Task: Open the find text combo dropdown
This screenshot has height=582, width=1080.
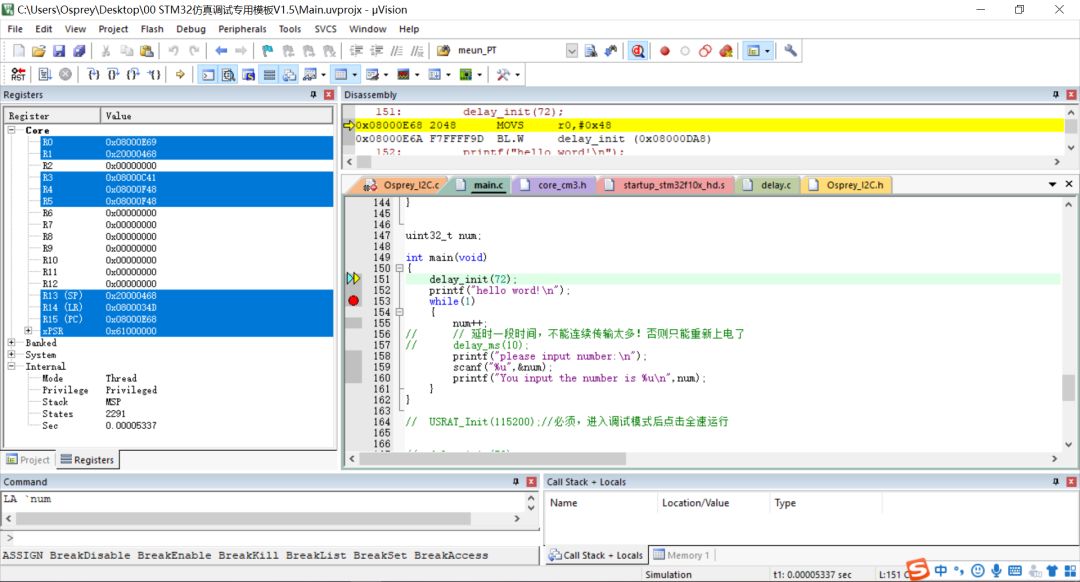Action: pos(572,50)
